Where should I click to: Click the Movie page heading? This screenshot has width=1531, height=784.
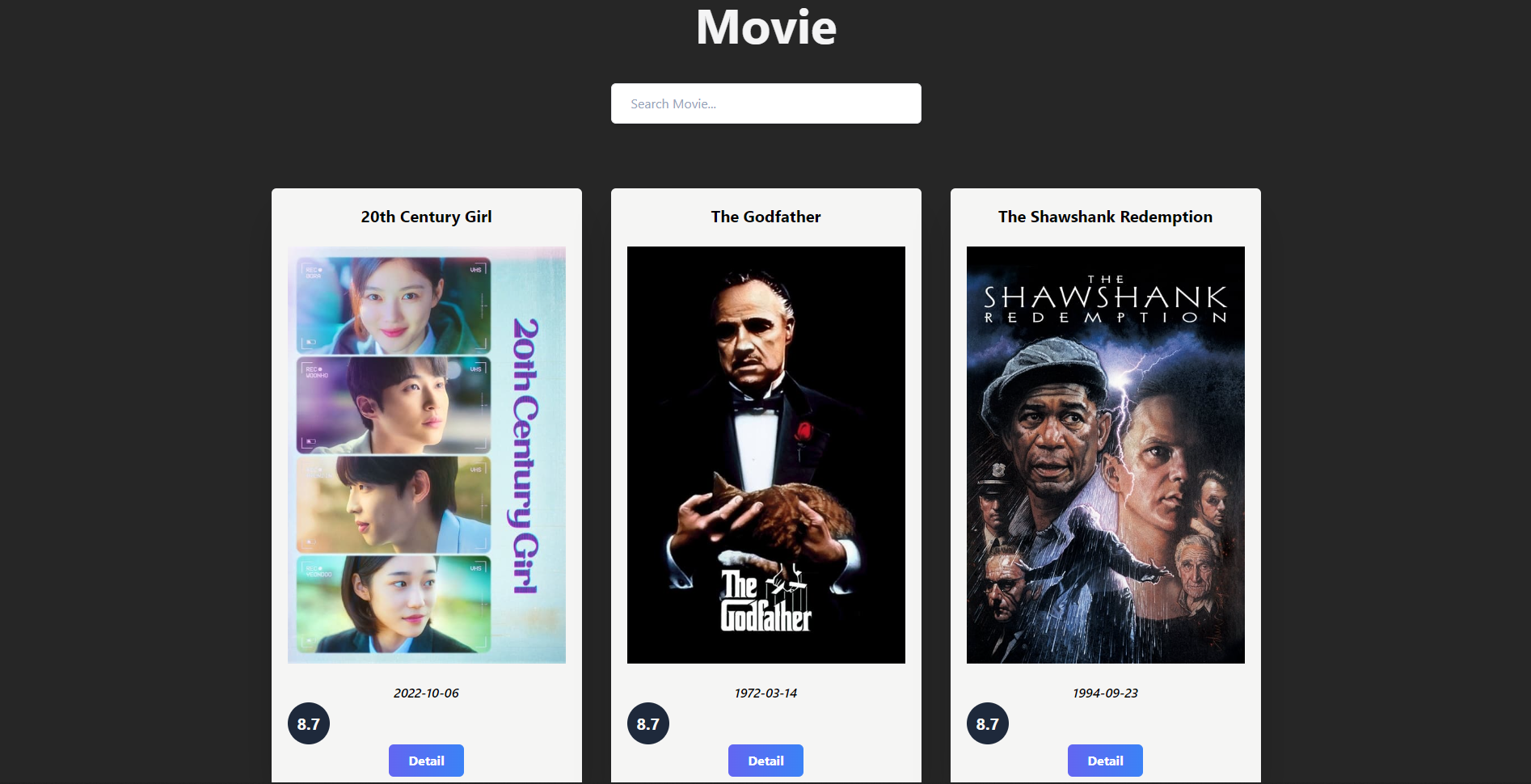(766, 27)
